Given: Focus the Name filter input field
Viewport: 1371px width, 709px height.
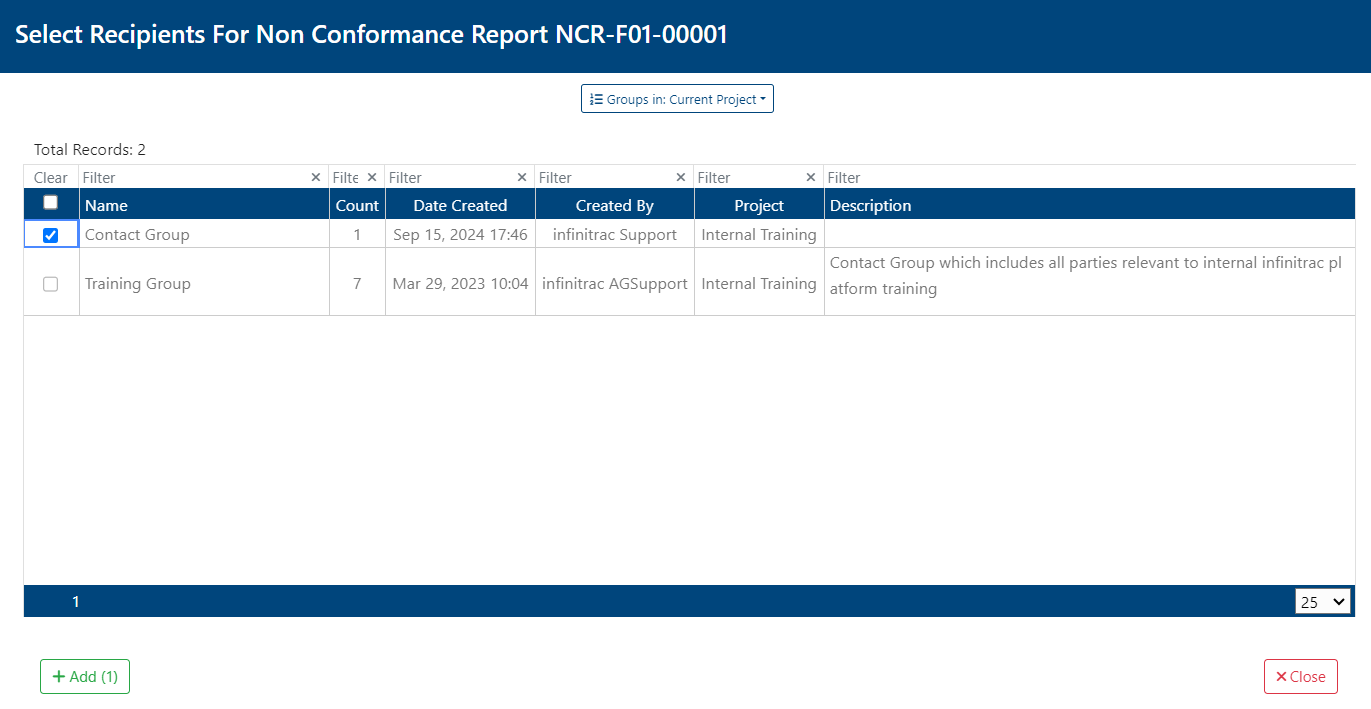Looking at the screenshot, I should coord(195,177).
